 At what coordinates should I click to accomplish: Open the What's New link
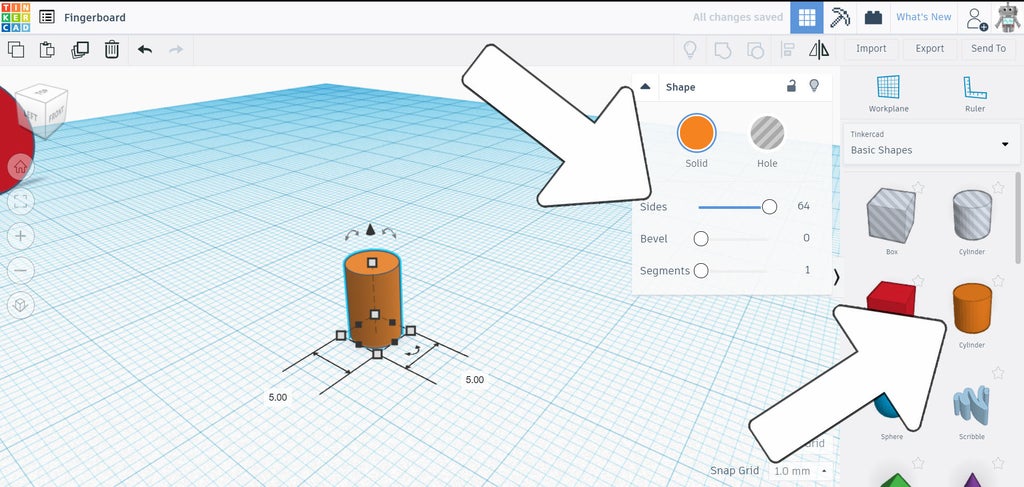click(x=923, y=17)
